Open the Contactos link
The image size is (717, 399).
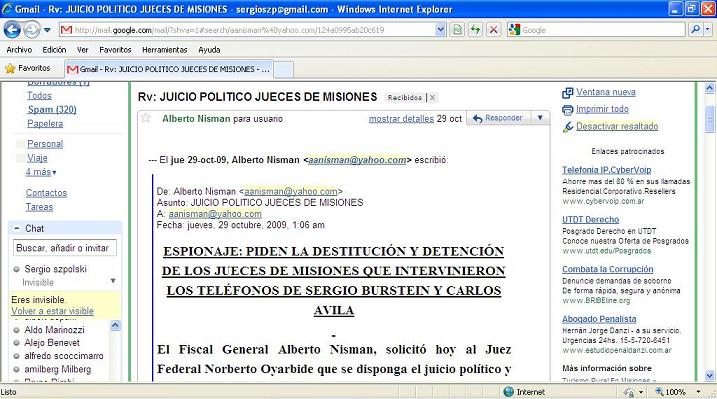[x=46, y=193]
